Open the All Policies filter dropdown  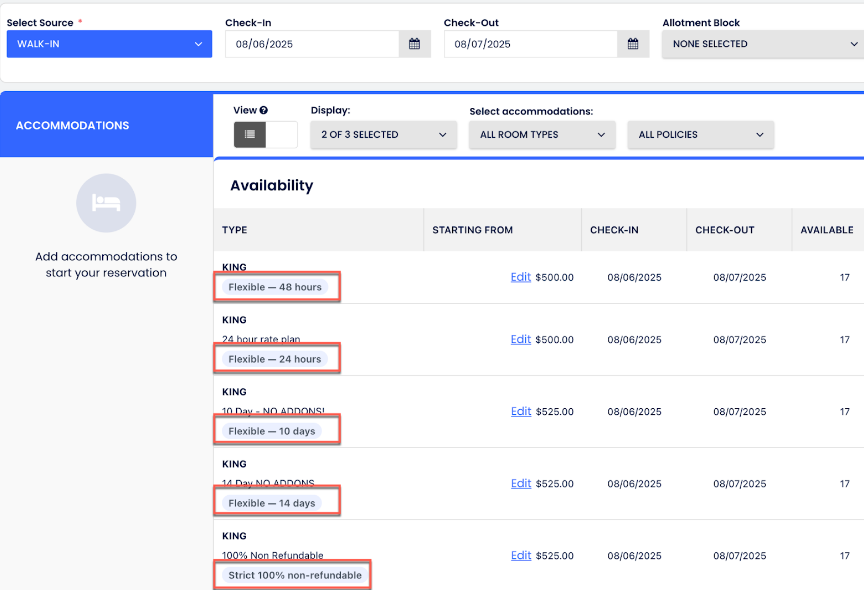coord(700,135)
